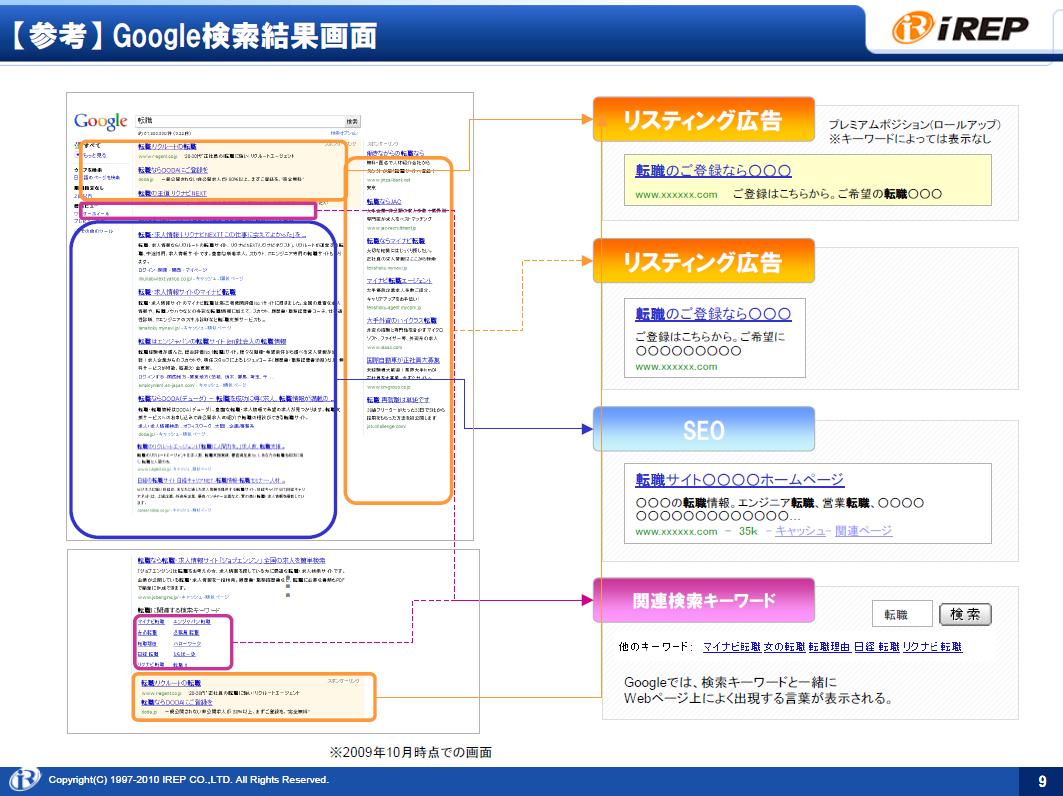
Task: Click エンジャパン転職 in the lower screenshot's related keywords
Action: point(192,622)
